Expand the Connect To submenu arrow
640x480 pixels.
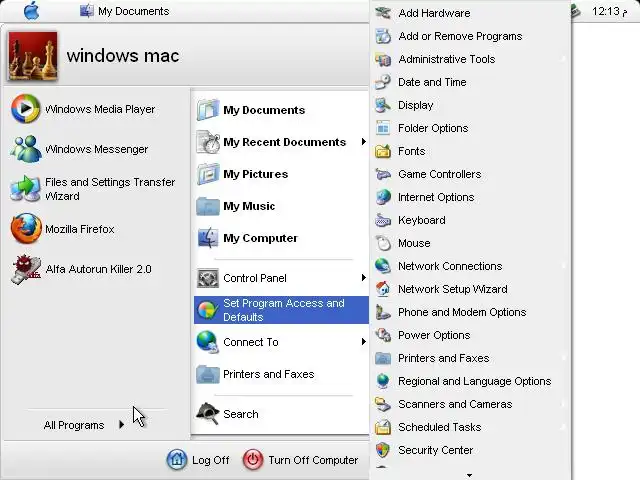tap(363, 342)
